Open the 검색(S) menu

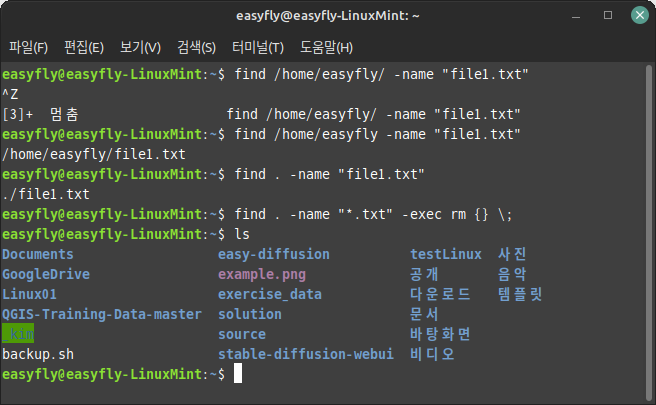pyautogui.click(x=196, y=47)
